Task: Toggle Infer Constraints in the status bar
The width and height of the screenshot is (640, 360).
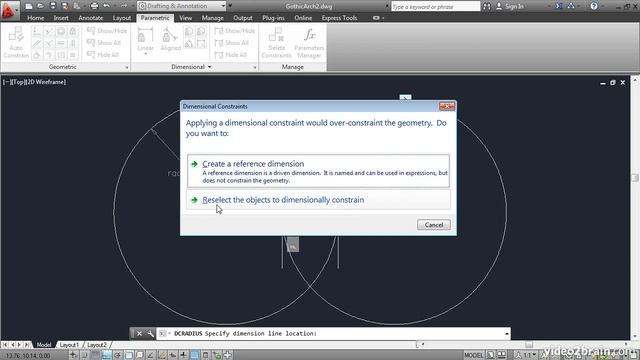Action: click(x=73, y=355)
